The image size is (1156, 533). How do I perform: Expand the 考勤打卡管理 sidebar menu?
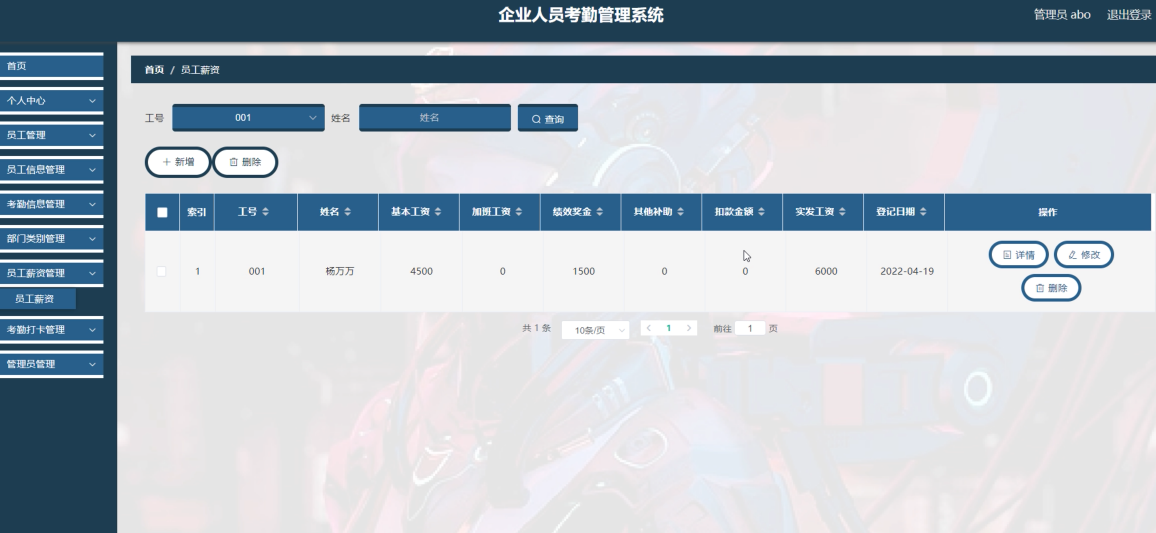point(51,330)
